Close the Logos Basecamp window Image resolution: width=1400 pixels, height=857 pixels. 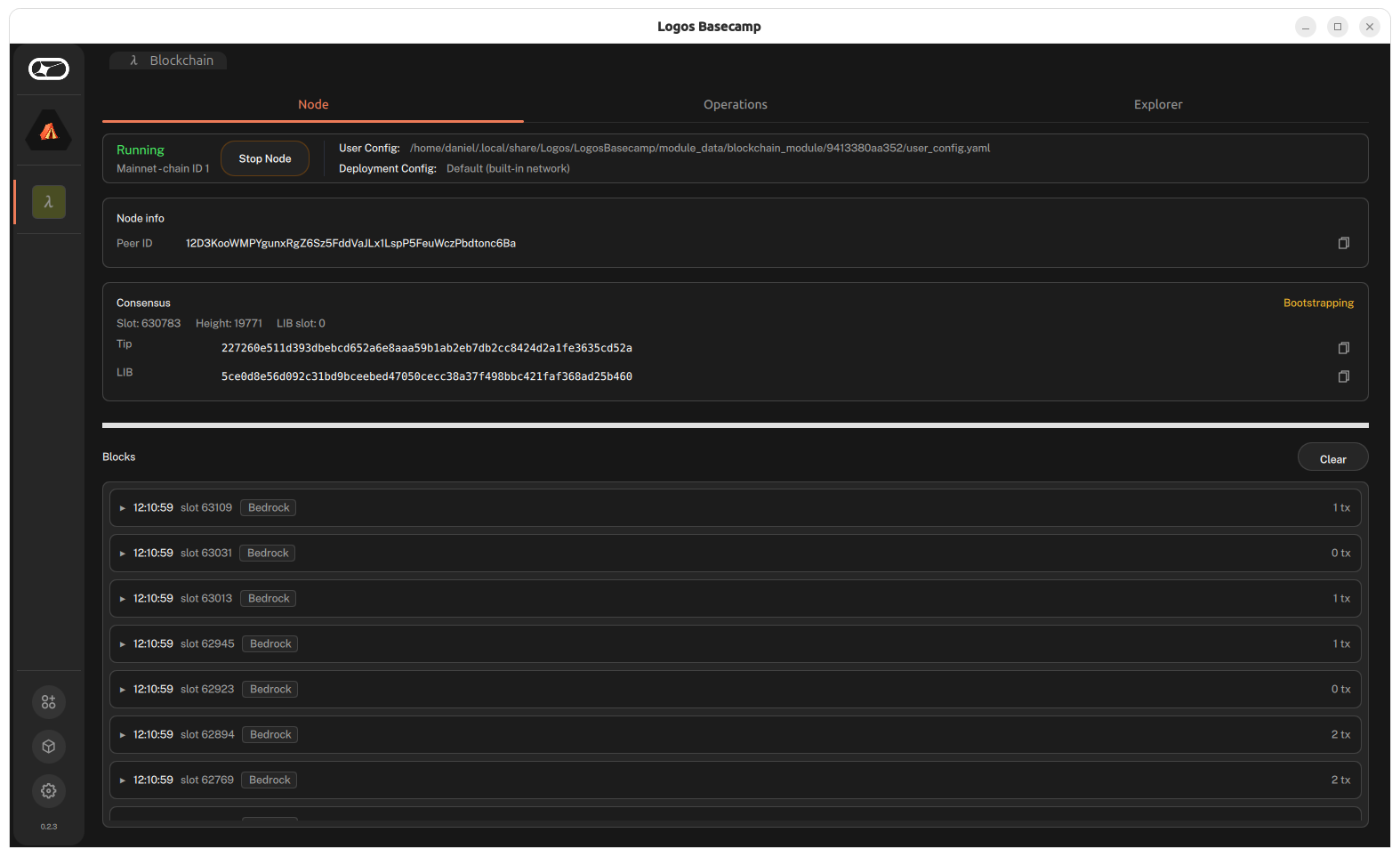(1370, 27)
